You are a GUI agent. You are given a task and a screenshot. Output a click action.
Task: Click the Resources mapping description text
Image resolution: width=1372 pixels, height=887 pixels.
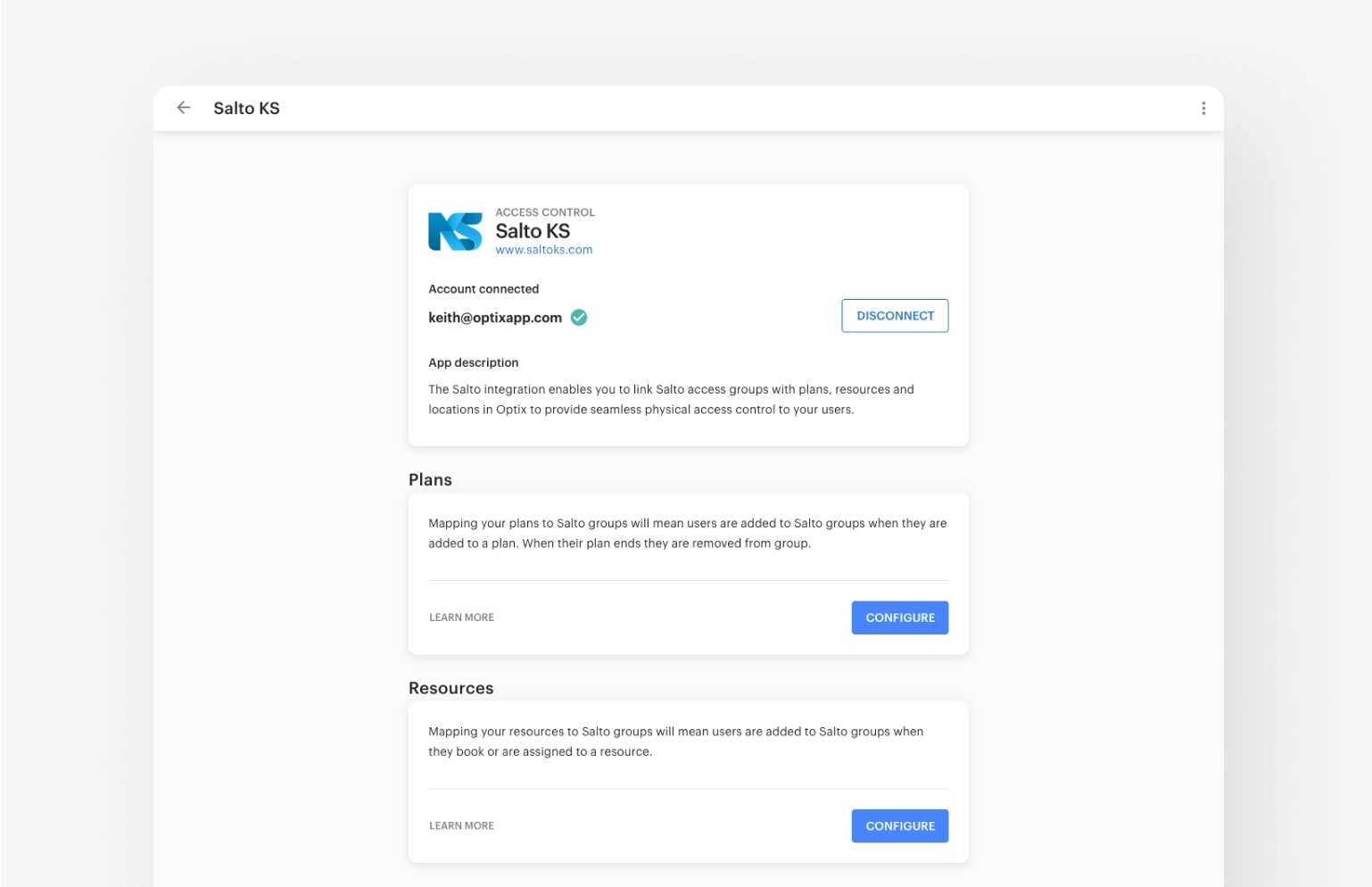pyautogui.click(x=675, y=742)
